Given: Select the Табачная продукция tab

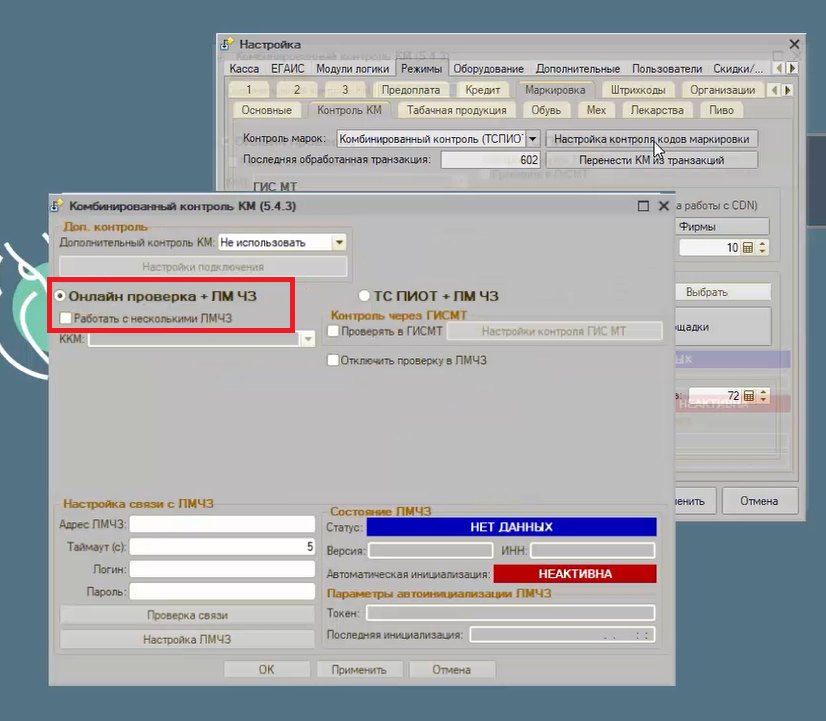Looking at the screenshot, I should (x=456, y=110).
